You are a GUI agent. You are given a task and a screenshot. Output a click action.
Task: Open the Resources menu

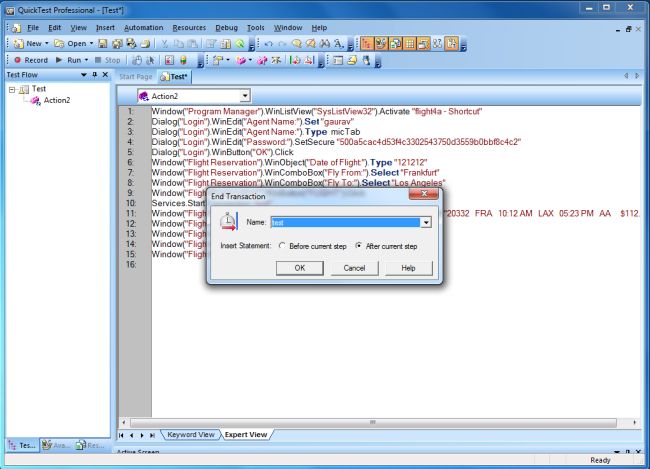pyautogui.click(x=189, y=28)
